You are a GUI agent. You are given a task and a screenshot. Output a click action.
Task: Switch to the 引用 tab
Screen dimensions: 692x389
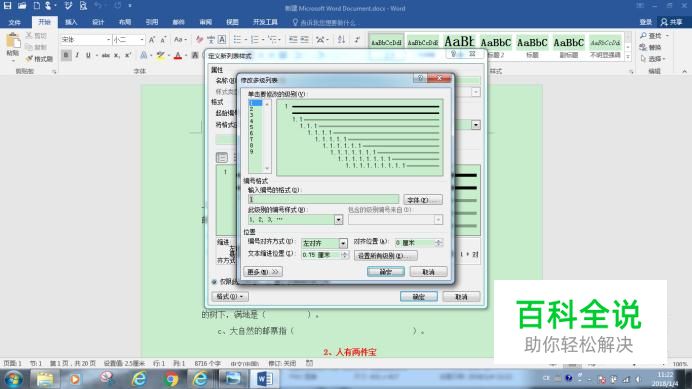[x=151, y=22]
